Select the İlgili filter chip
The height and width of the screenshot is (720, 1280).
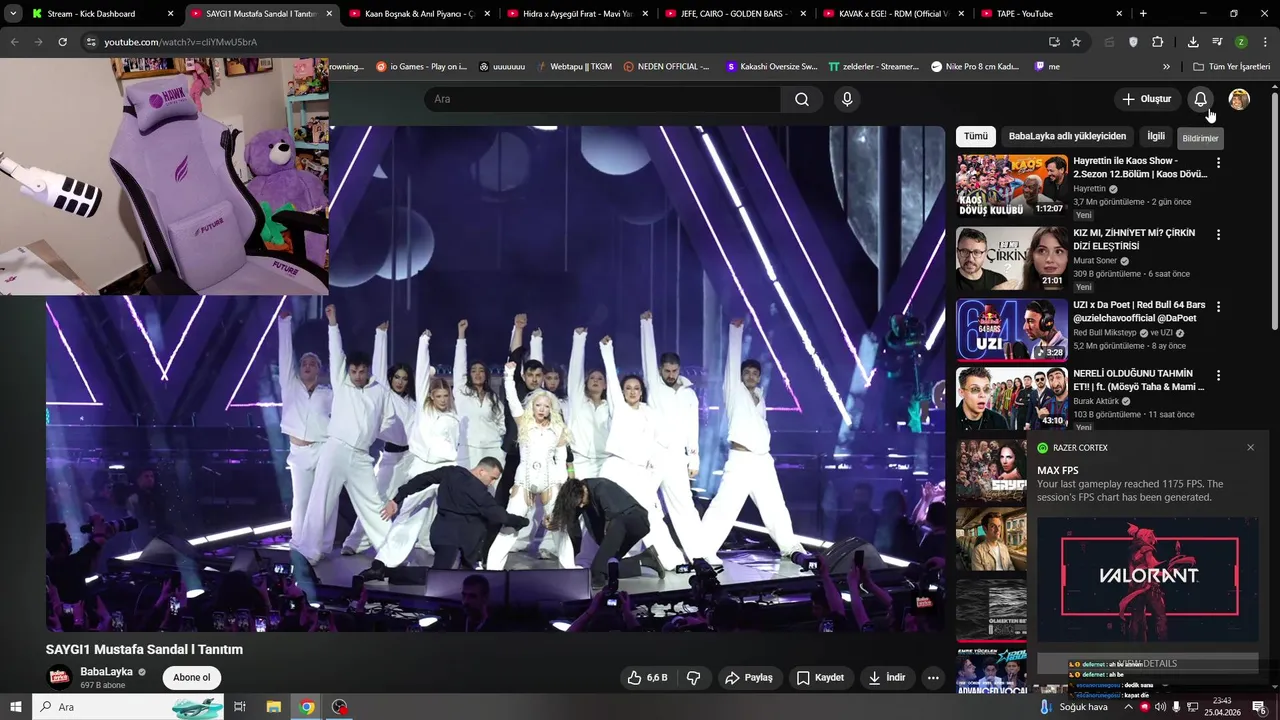[1156, 136]
